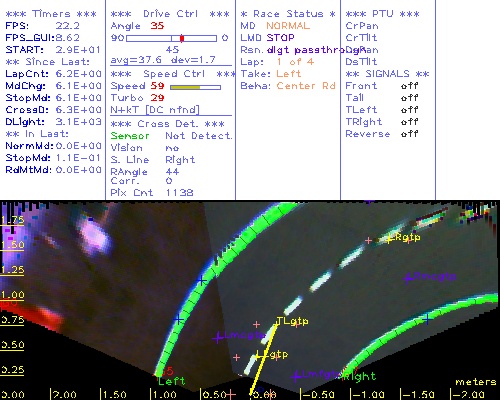Click the Beha: Center Rd value

pyautogui.click(x=306, y=86)
